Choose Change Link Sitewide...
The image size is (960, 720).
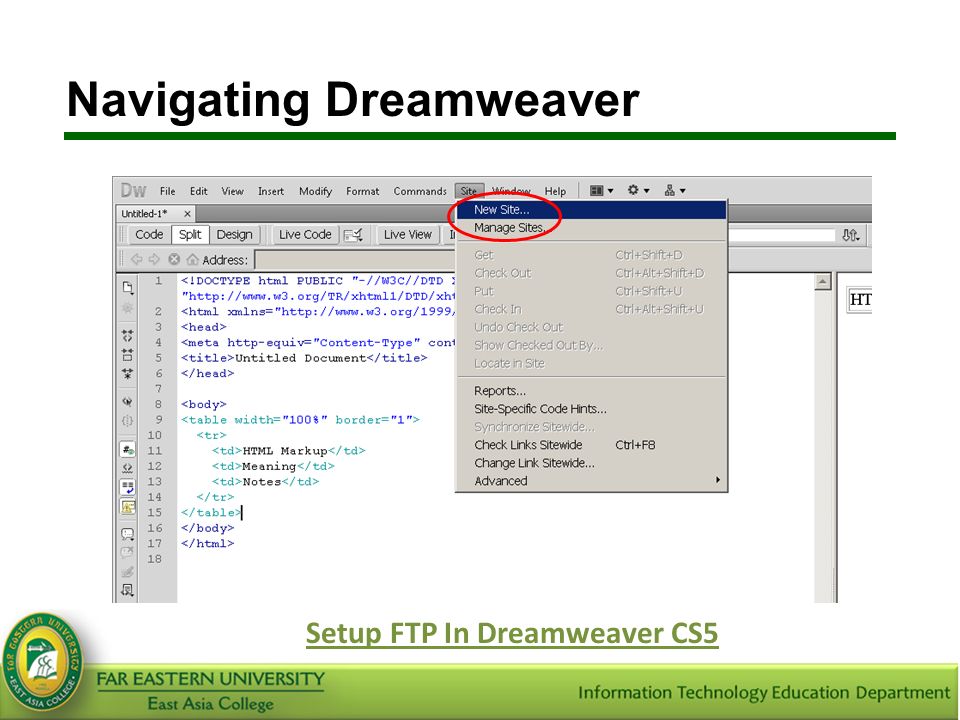(591, 463)
